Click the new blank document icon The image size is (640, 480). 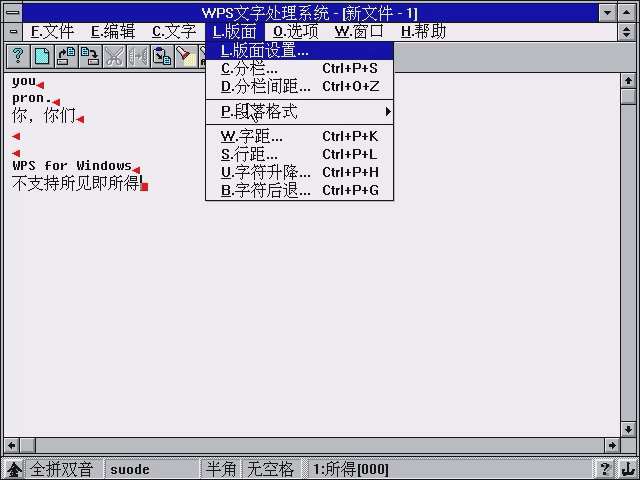pyautogui.click(x=42, y=56)
